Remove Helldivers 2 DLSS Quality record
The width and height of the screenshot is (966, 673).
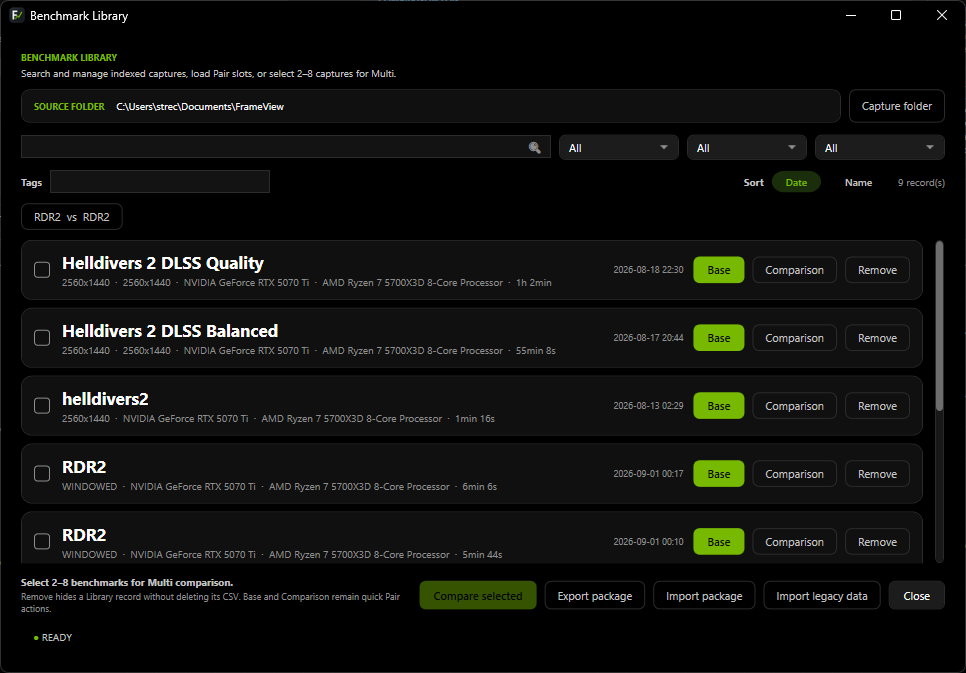click(x=877, y=270)
